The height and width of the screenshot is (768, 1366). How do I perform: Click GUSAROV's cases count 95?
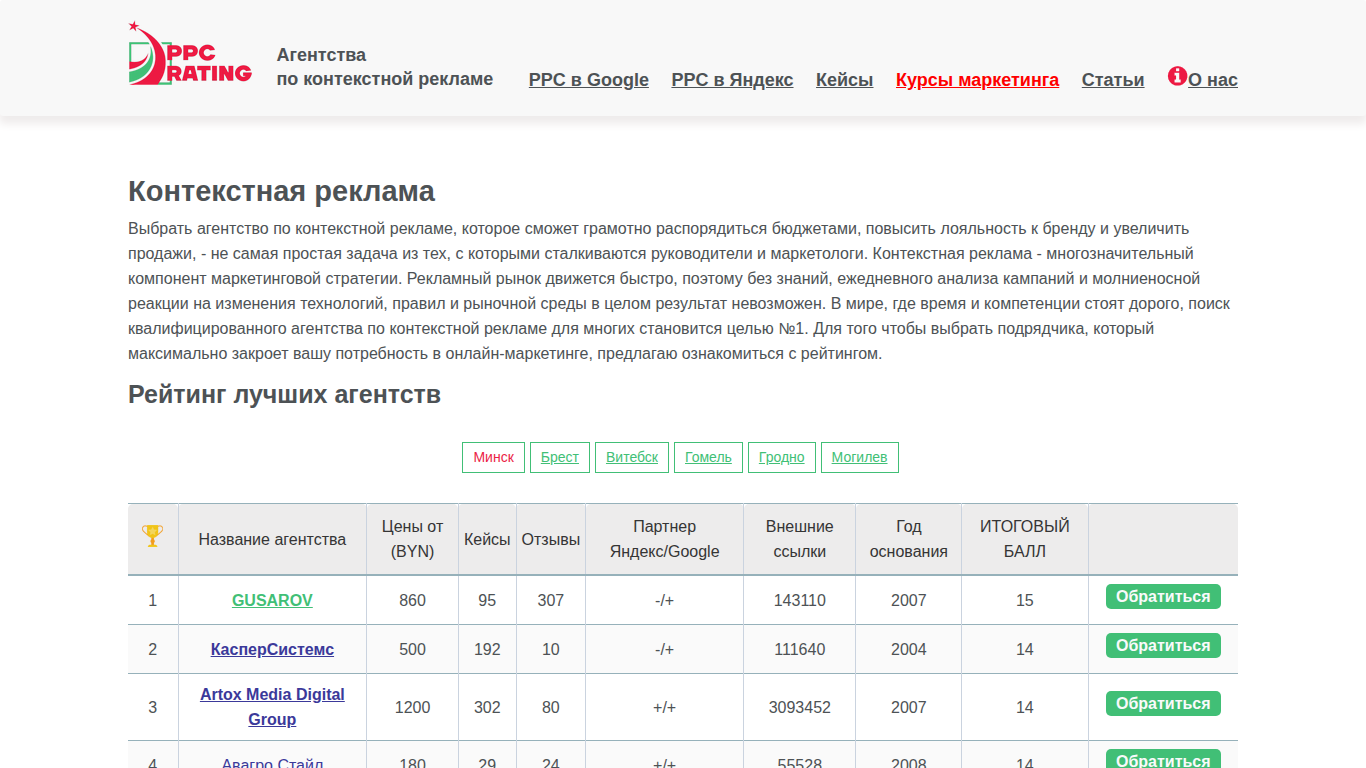pos(487,600)
